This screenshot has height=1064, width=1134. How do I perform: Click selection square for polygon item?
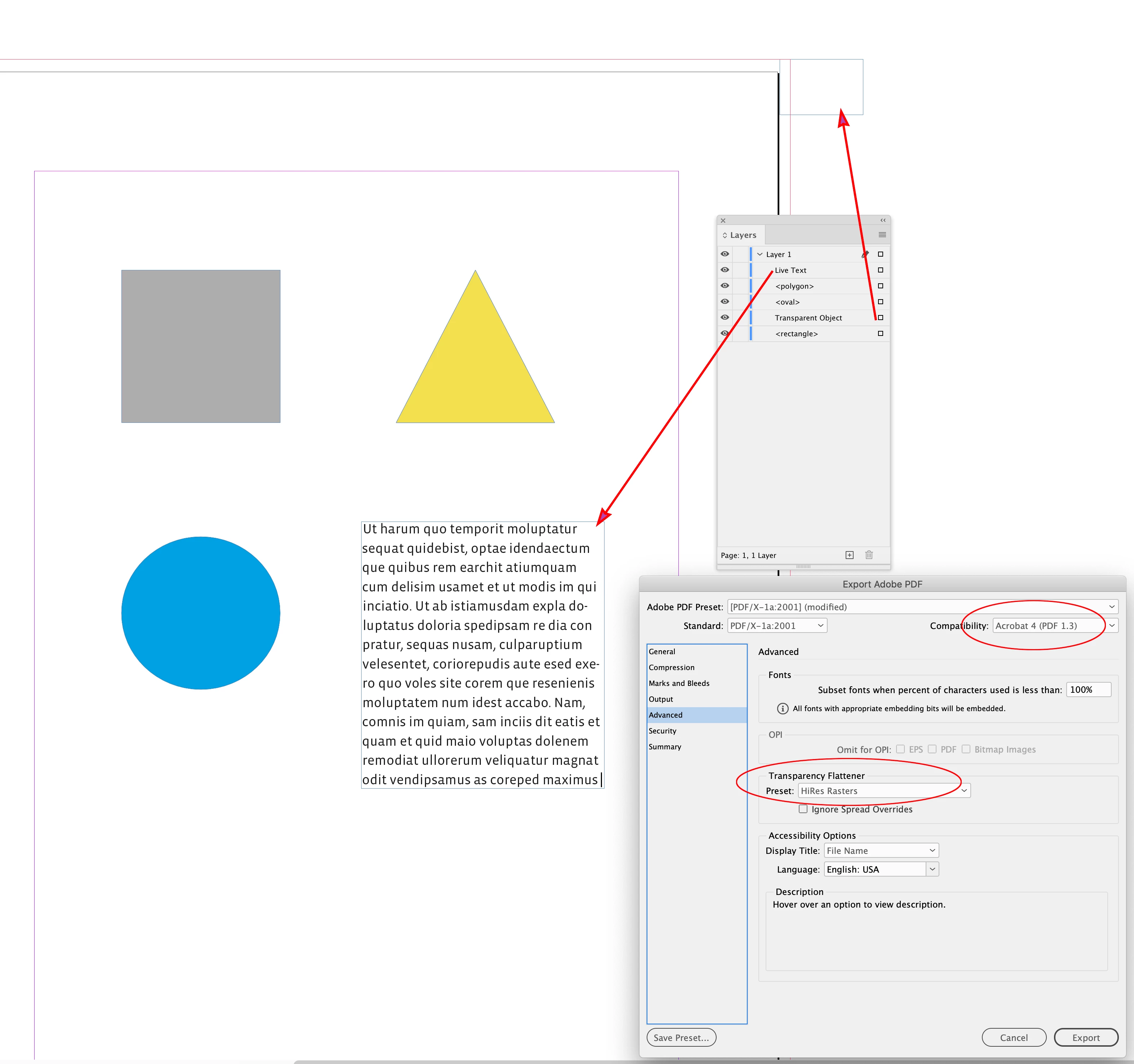(x=880, y=286)
